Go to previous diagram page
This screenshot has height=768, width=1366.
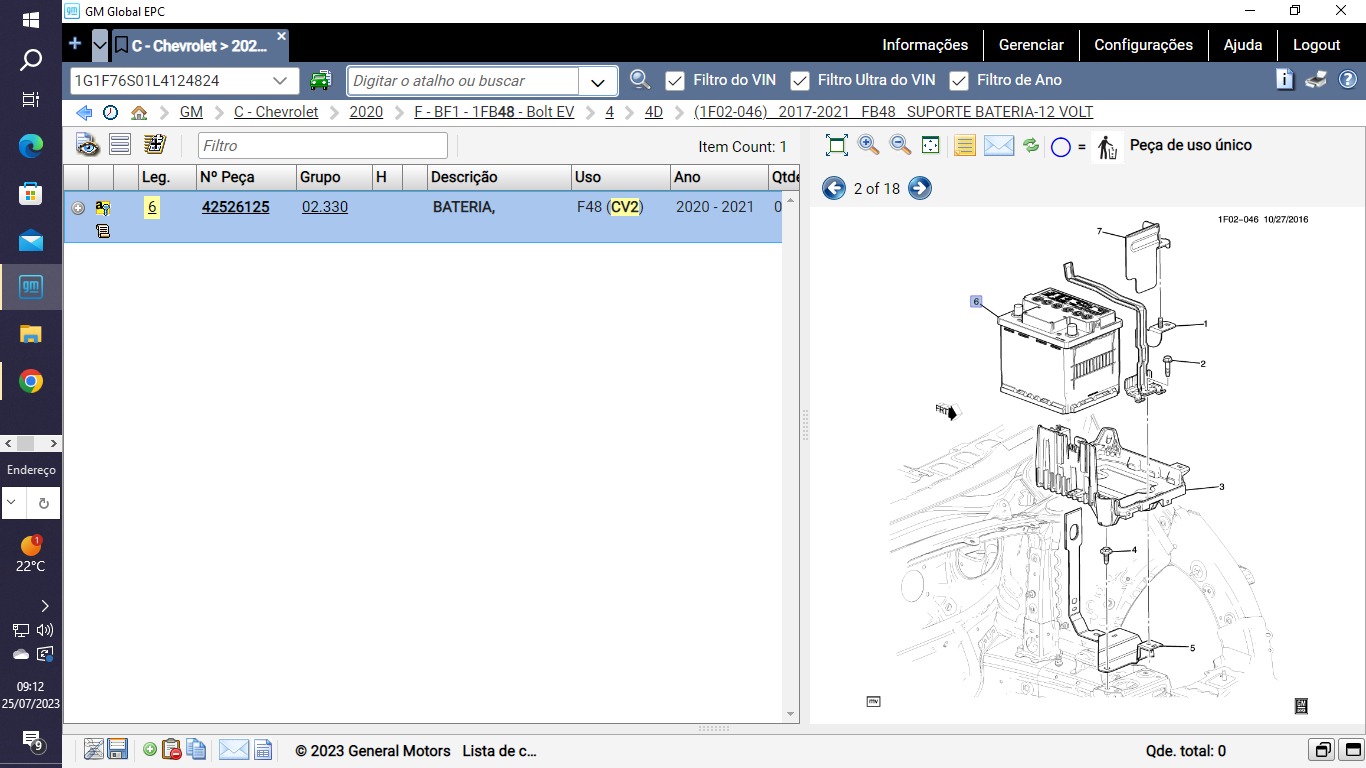pos(834,188)
